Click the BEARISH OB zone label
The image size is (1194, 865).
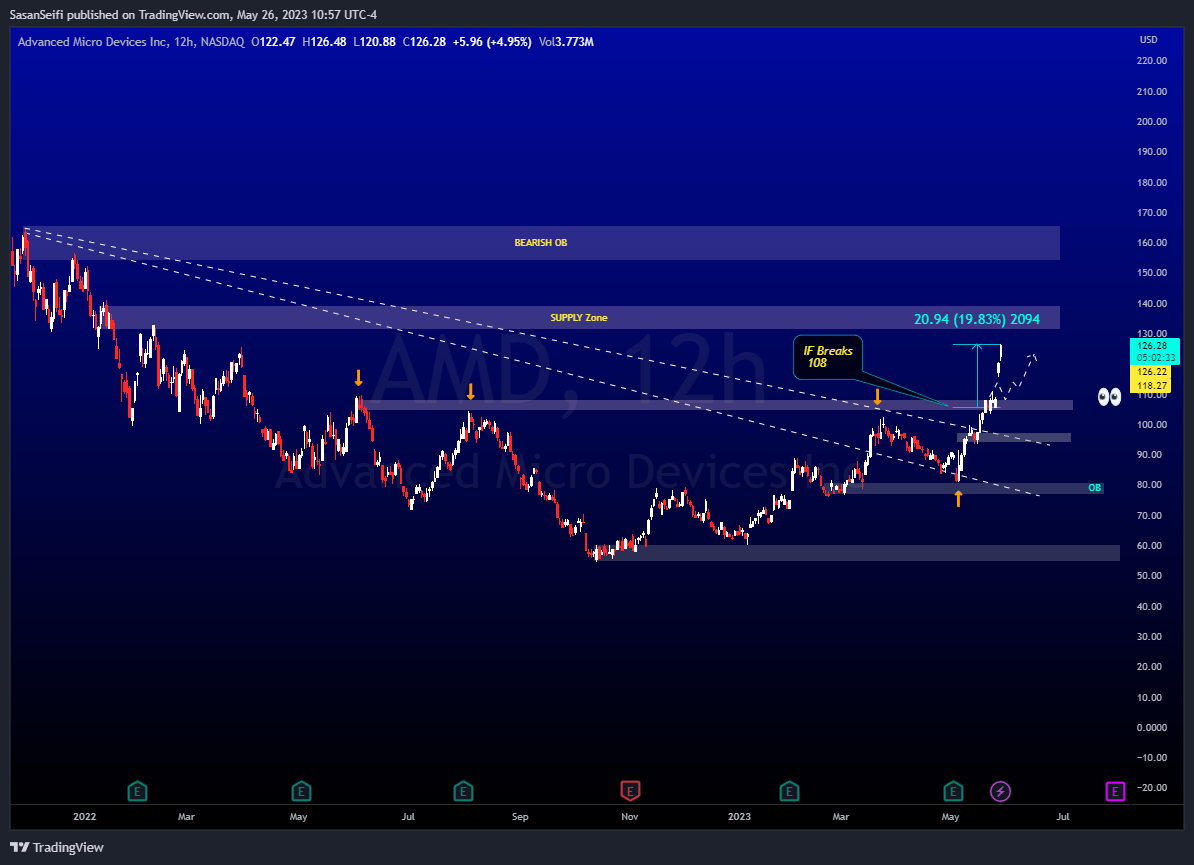coord(541,243)
